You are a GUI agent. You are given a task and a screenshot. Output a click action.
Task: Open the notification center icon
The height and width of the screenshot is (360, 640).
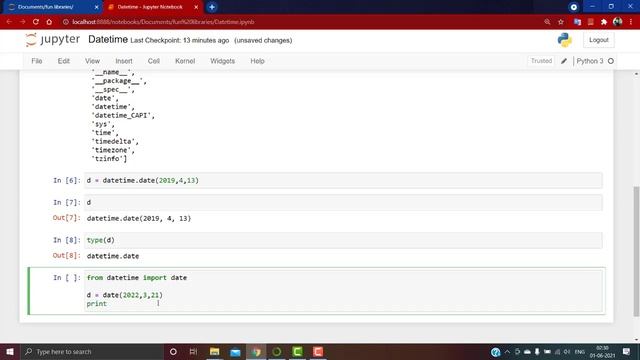[x=627, y=351]
